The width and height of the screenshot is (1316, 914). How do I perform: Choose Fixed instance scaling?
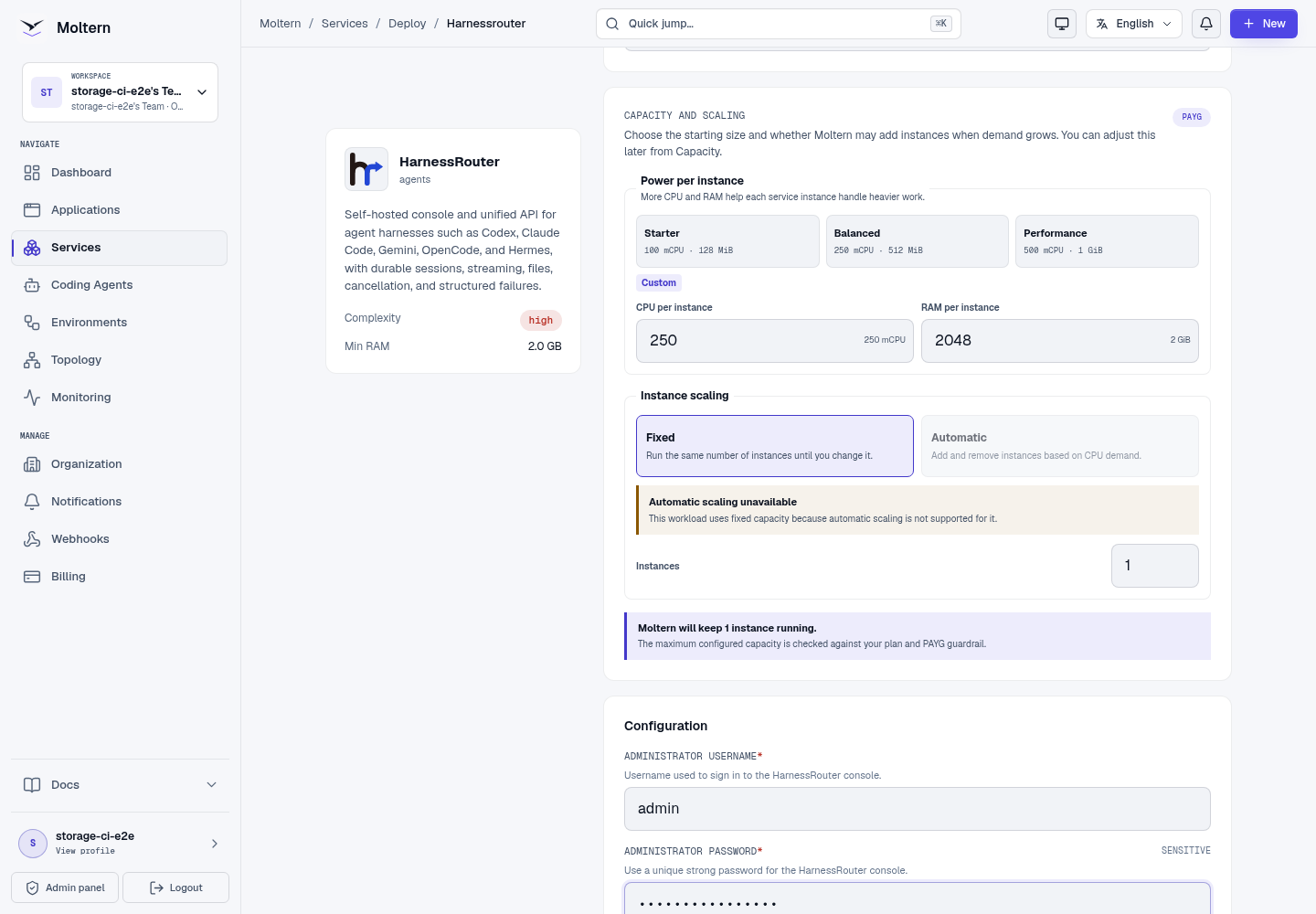[x=775, y=446]
